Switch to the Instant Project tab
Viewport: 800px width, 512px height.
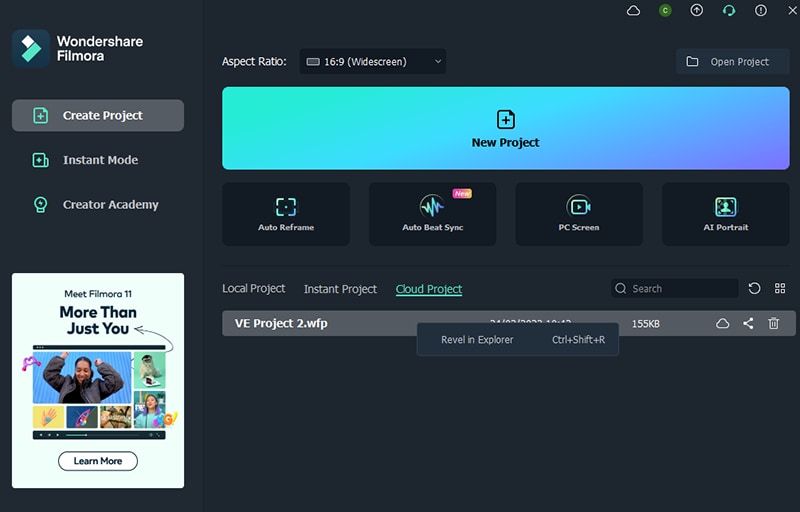340,289
